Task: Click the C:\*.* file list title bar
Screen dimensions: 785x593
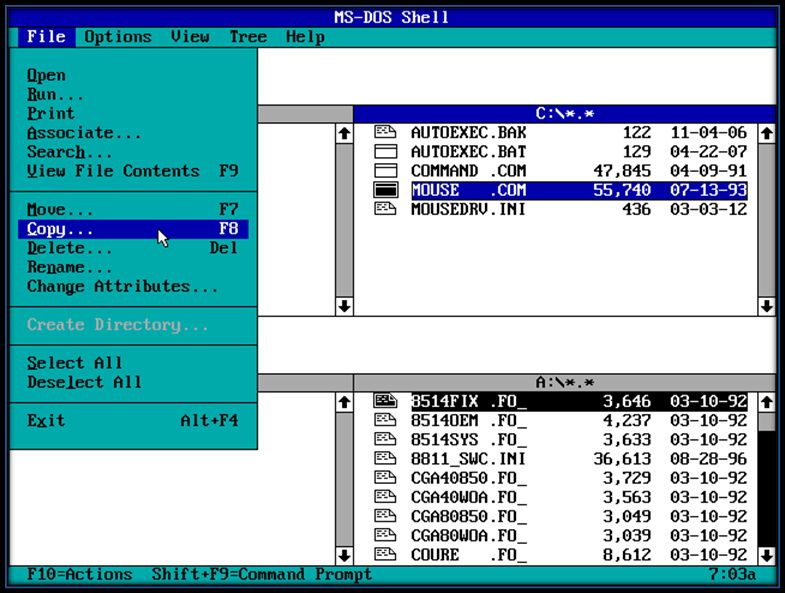Action: (564, 114)
